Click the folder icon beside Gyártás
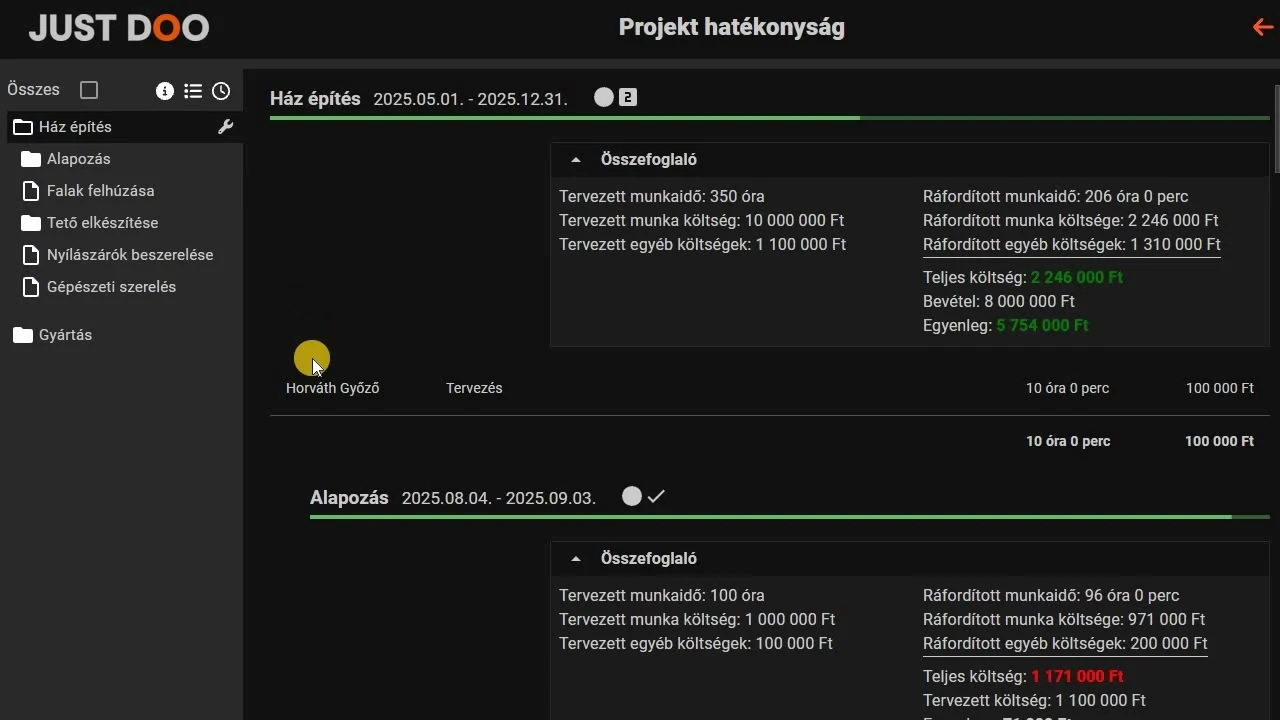Screen dimensions: 1280x720 [x=23, y=335]
